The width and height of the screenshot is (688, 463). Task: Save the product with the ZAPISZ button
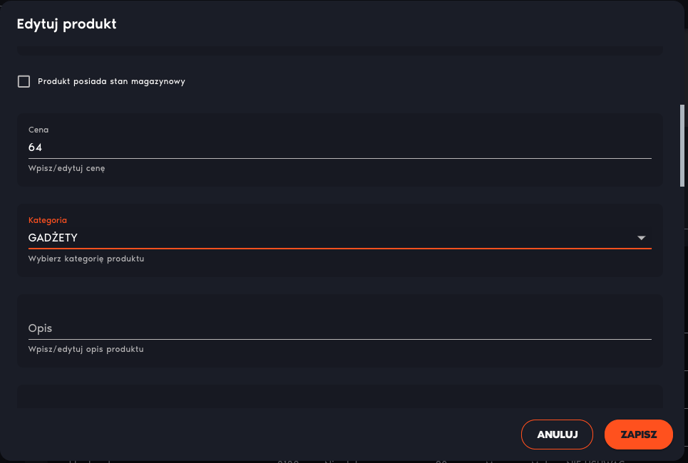(638, 434)
